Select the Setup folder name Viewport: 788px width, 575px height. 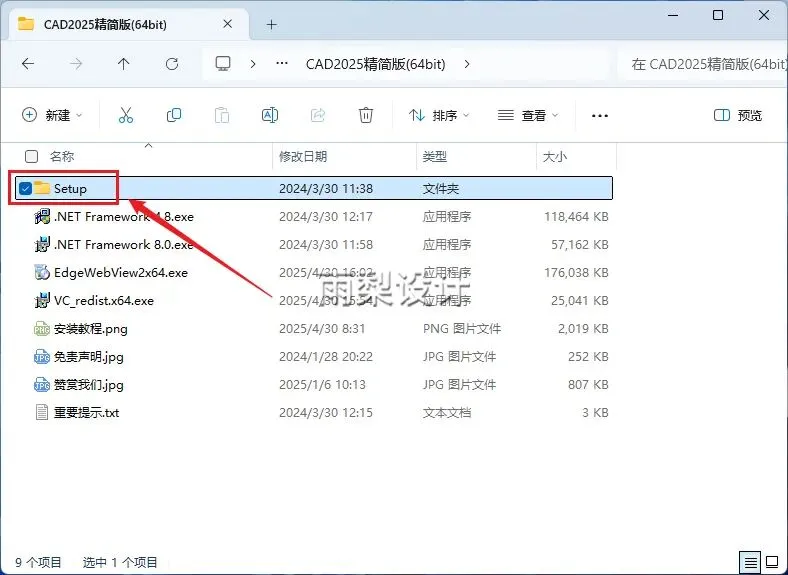pyautogui.click(x=70, y=188)
